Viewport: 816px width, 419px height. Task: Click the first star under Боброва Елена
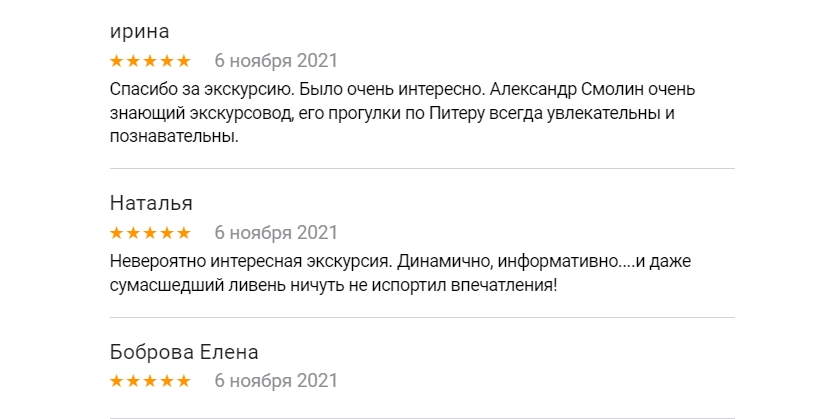117,381
